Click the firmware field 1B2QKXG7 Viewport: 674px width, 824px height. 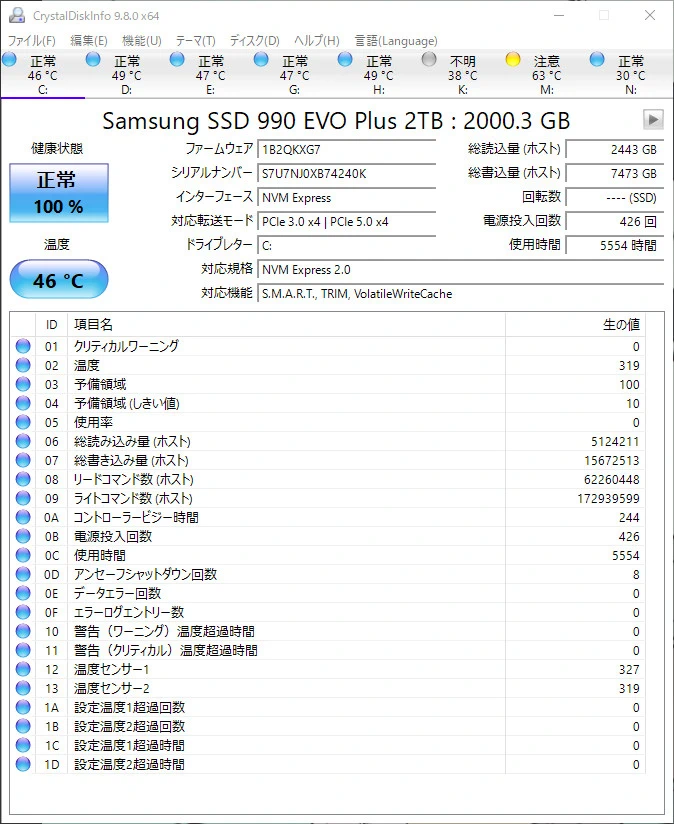coord(347,149)
